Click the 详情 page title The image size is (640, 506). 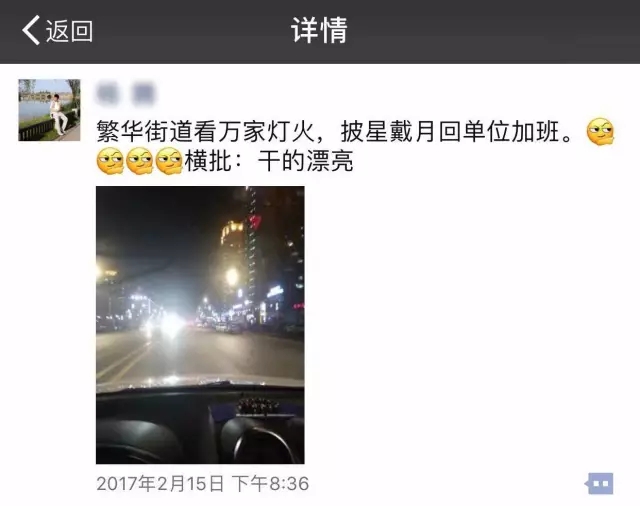319,30
